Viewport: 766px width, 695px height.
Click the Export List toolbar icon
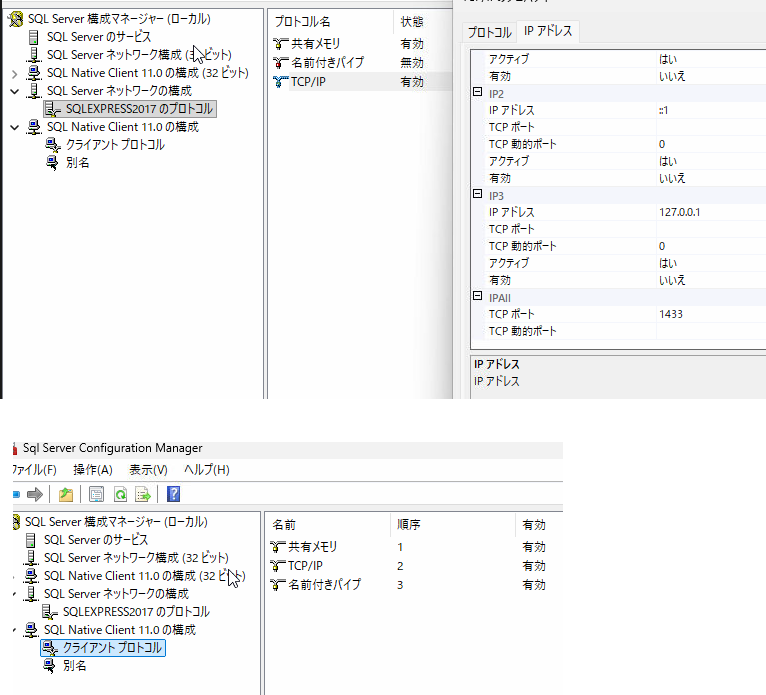tap(143, 494)
